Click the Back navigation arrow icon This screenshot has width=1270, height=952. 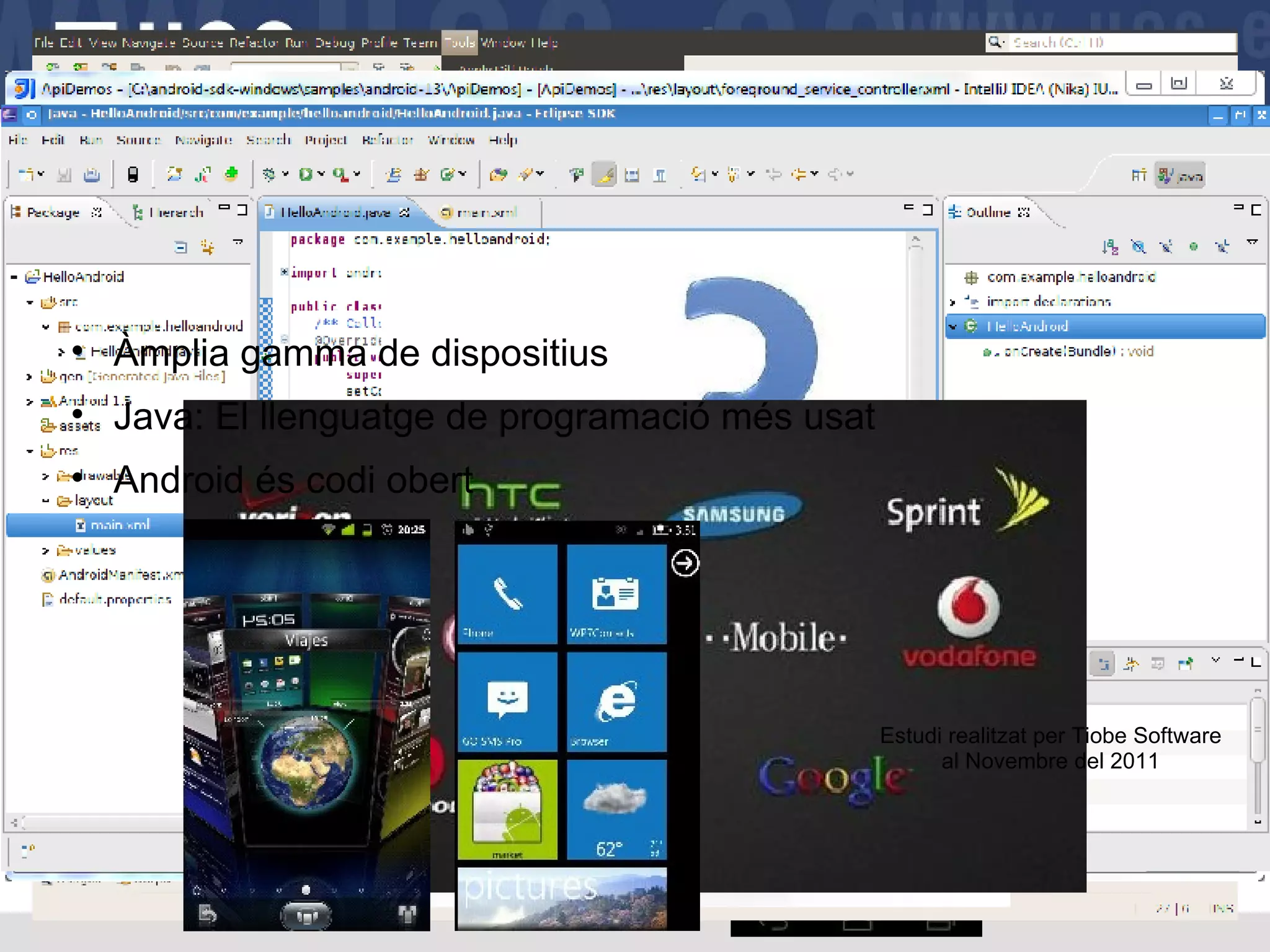(x=799, y=174)
